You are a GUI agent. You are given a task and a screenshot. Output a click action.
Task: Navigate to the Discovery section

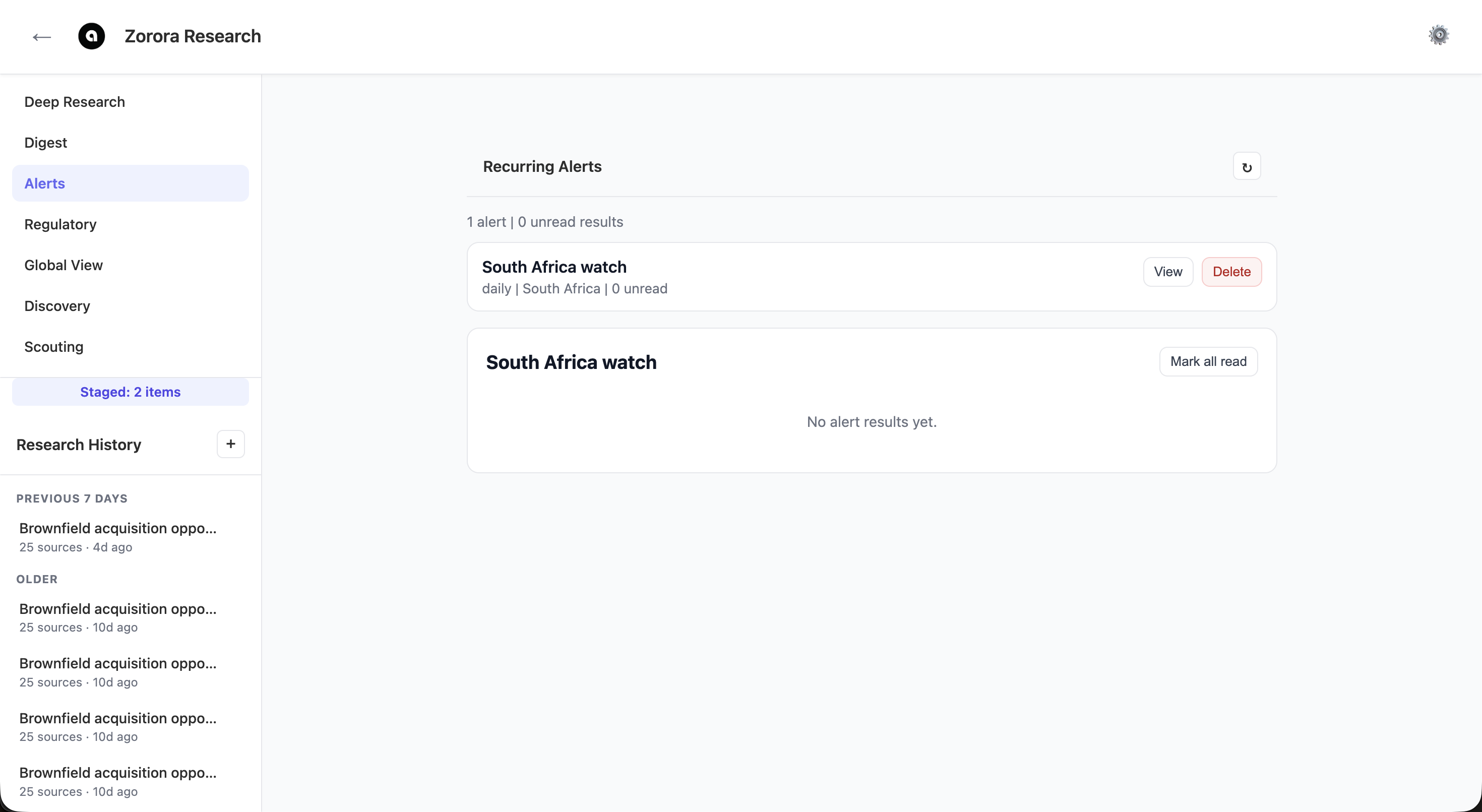point(57,306)
